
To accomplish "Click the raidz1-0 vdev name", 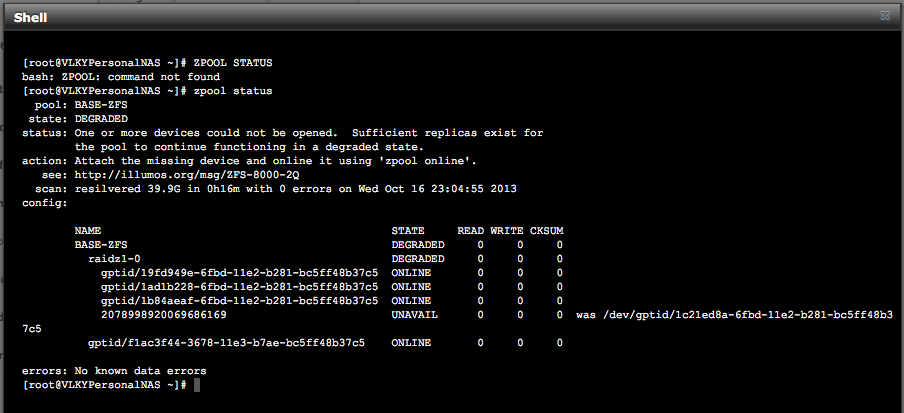I will (x=114, y=259).
